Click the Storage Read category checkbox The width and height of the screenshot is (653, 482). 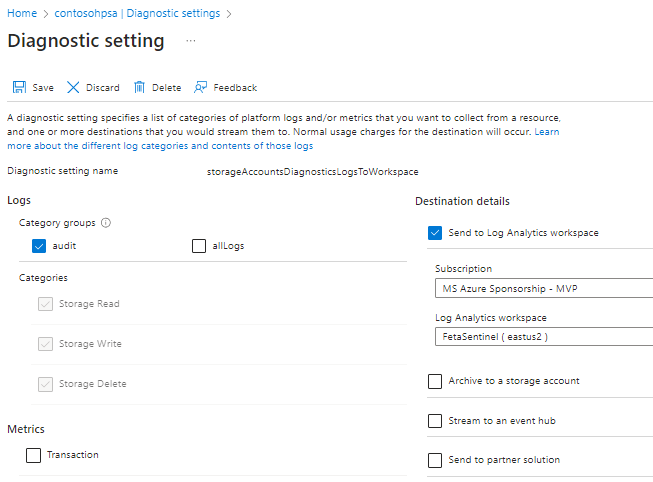pos(45,304)
